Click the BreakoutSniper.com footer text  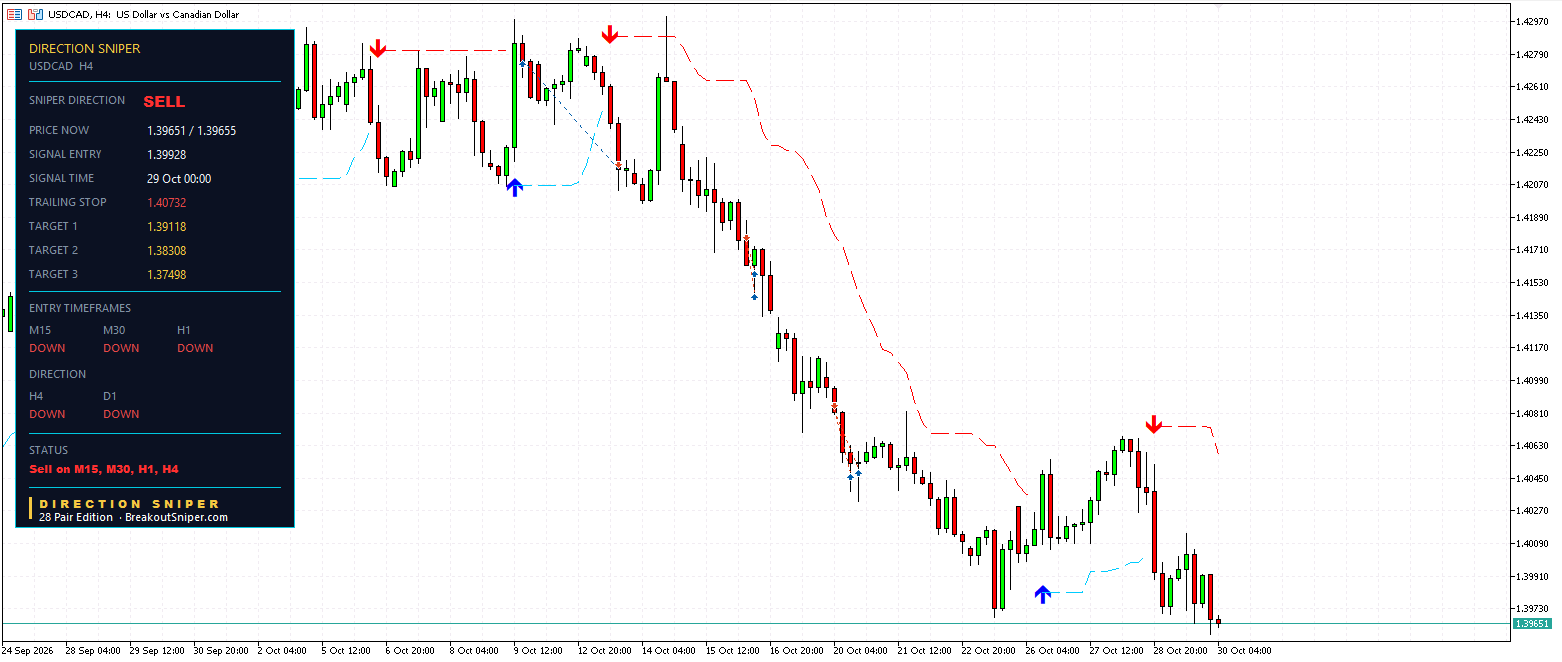[x=176, y=518]
